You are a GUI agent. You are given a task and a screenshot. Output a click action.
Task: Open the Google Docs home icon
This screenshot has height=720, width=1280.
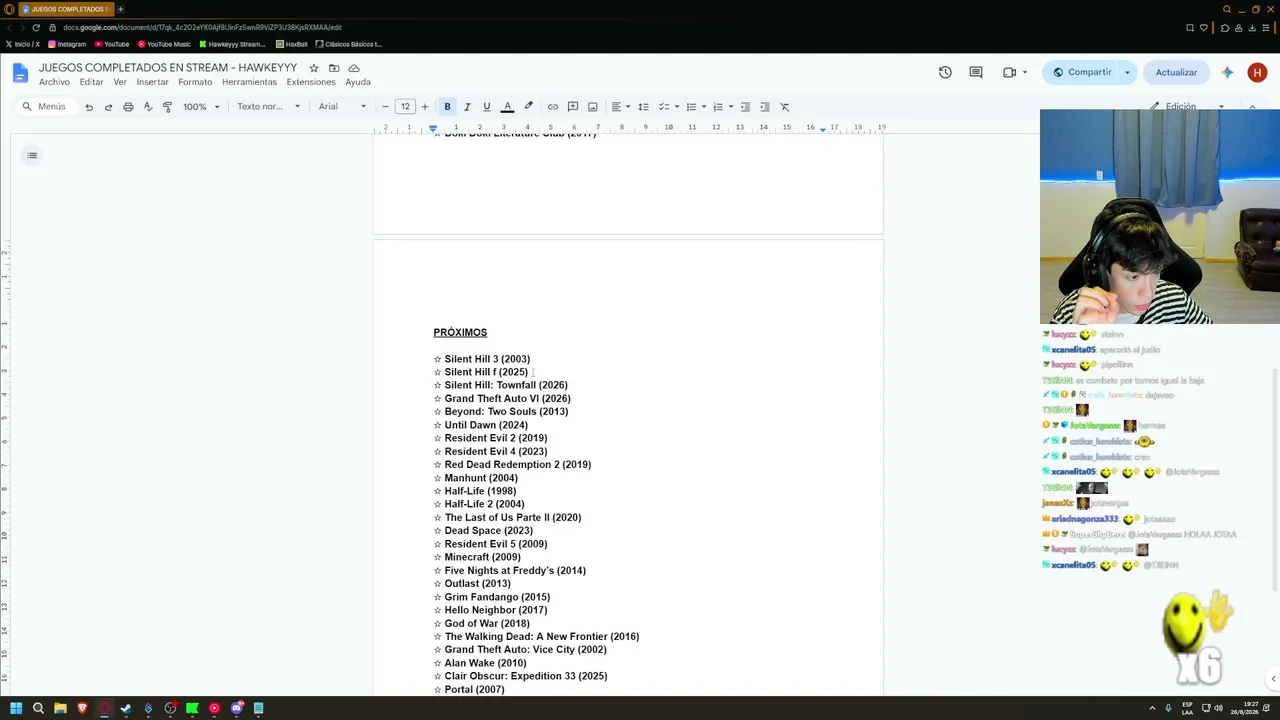click(20, 73)
